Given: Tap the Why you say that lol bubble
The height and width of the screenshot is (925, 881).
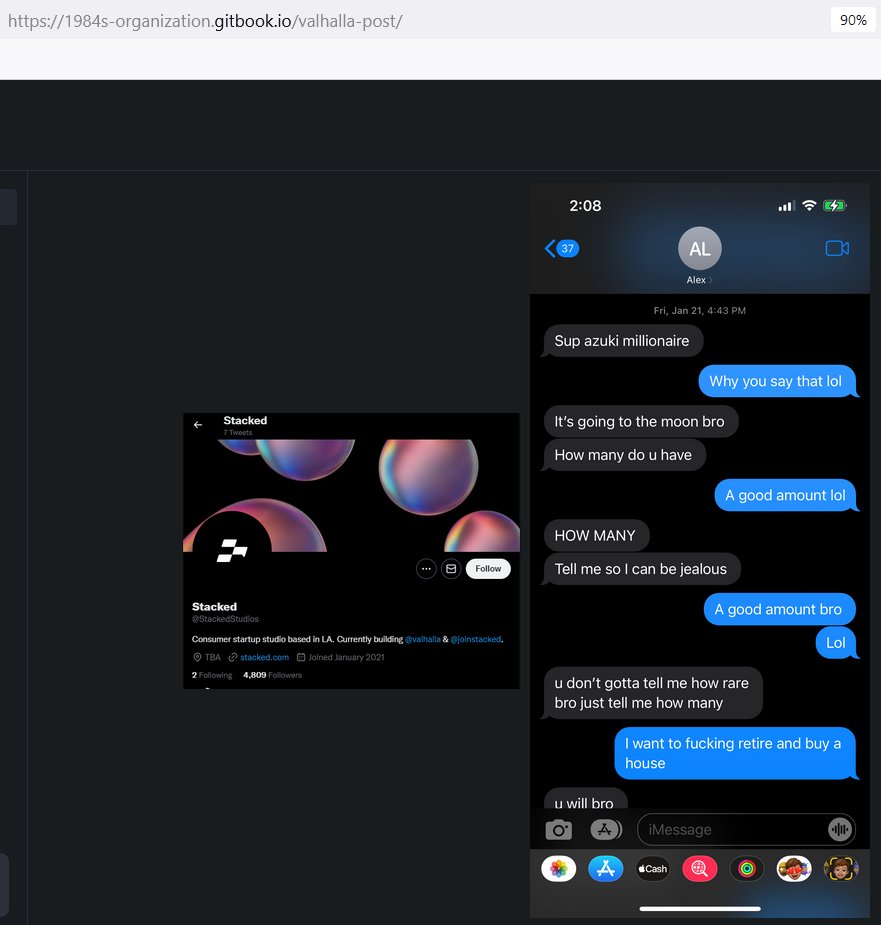Looking at the screenshot, I should [x=776, y=381].
